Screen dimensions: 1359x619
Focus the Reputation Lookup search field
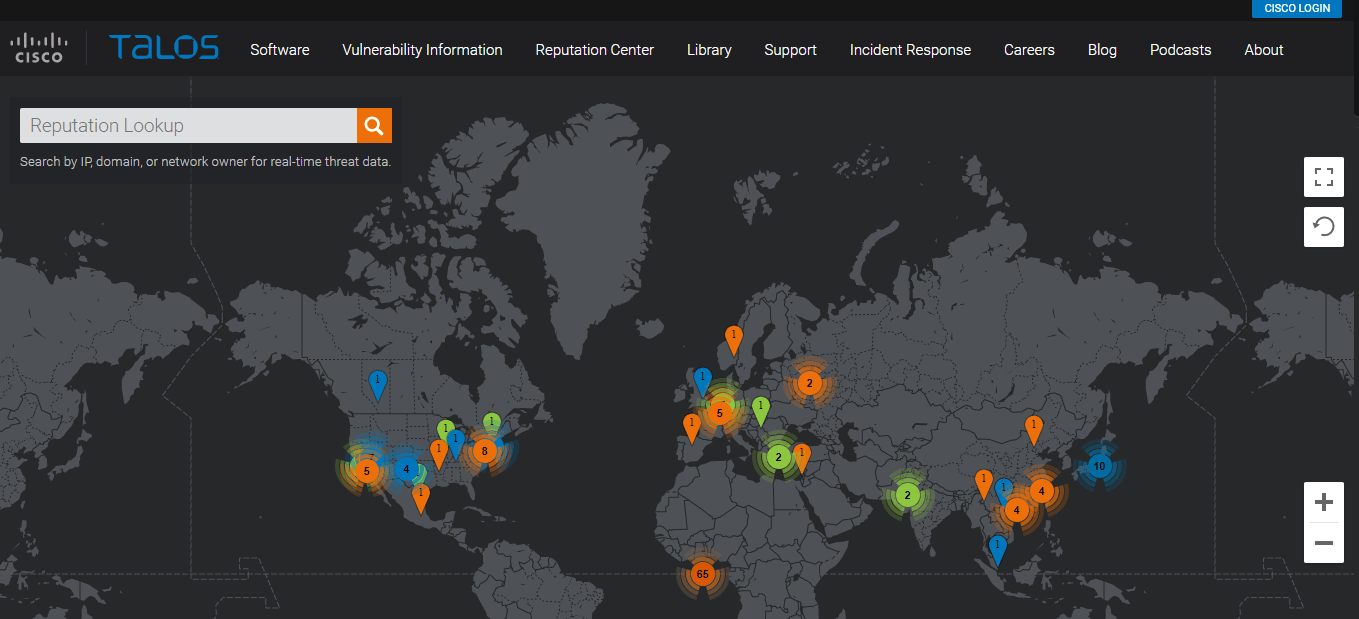click(x=188, y=126)
